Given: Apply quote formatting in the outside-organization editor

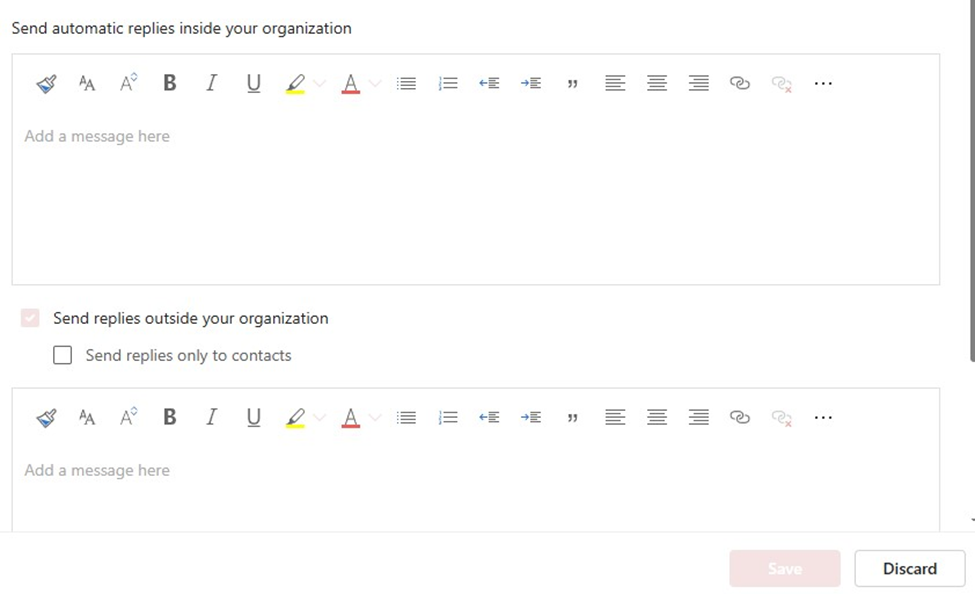Looking at the screenshot, I should coord(573,418).
